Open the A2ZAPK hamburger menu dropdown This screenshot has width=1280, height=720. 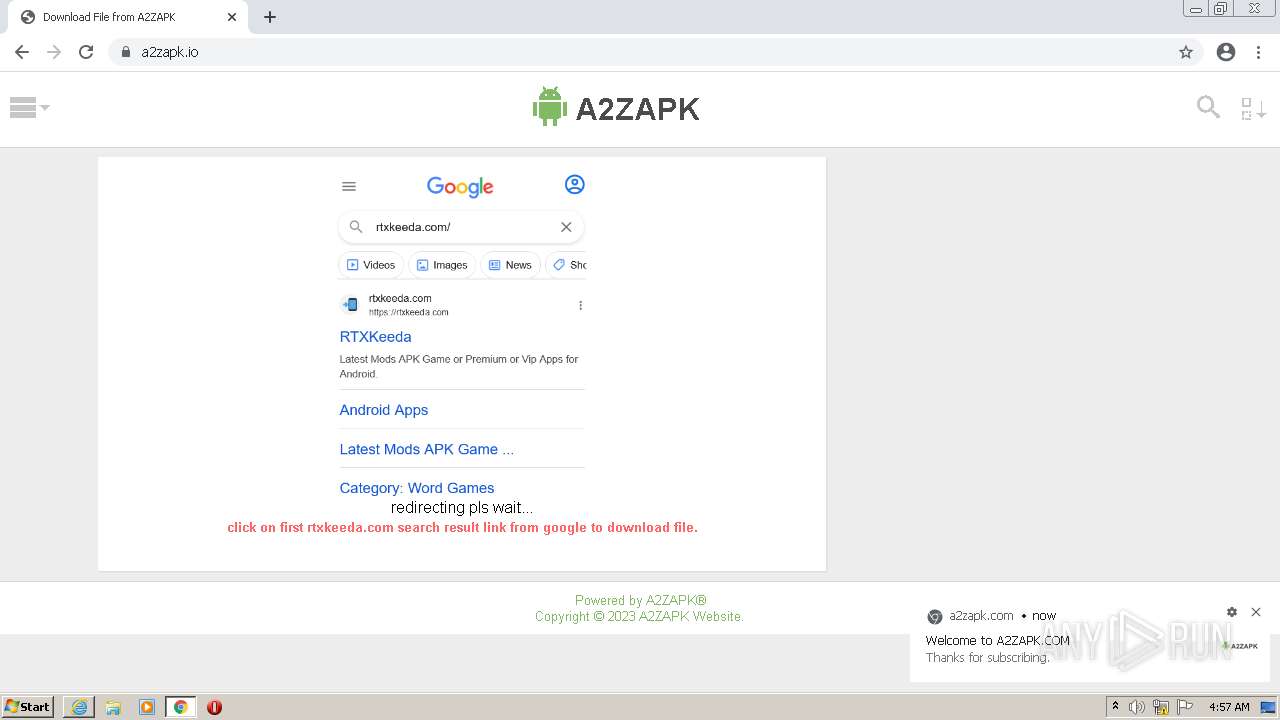(x=29, y=108)
